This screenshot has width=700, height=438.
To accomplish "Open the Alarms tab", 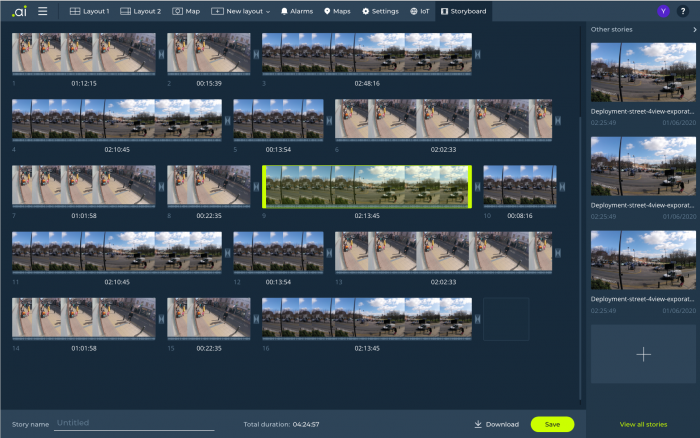I will tap(297, 11).
